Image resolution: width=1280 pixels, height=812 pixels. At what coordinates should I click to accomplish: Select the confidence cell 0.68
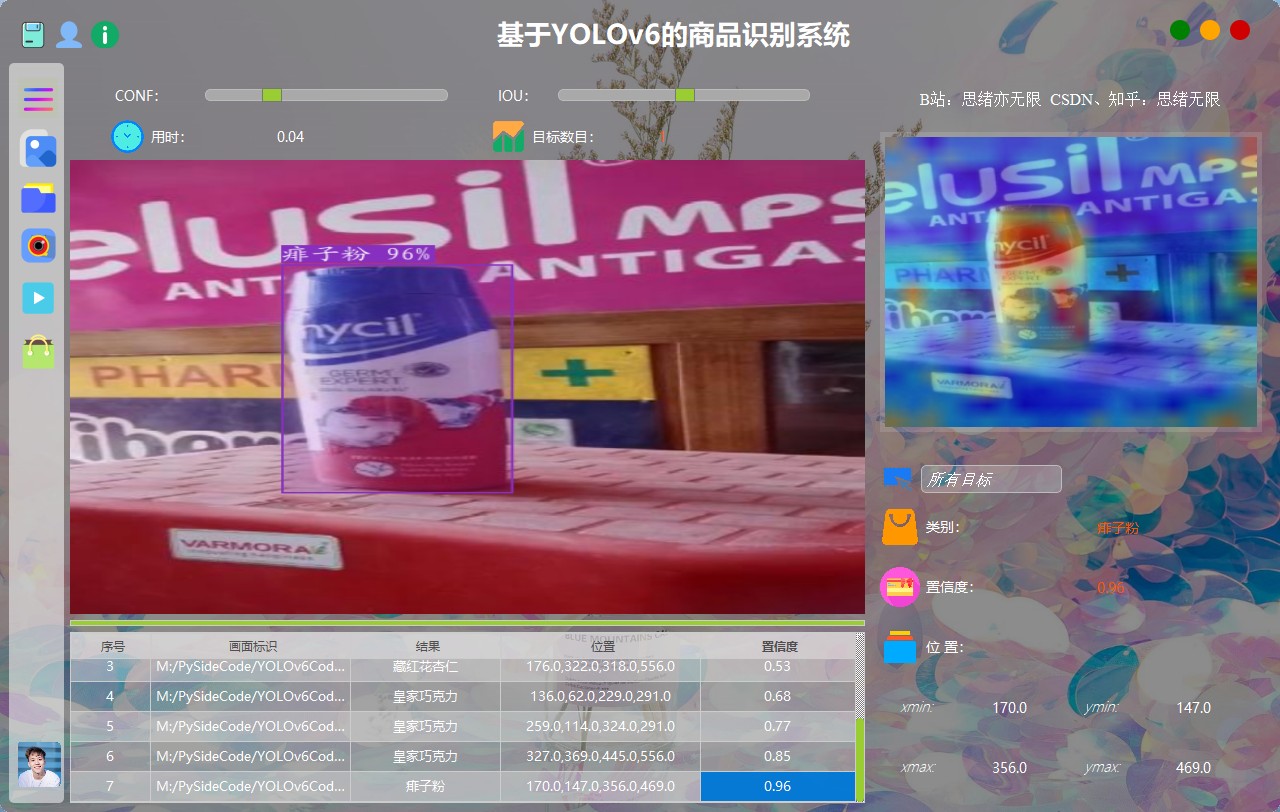click(x=778, y=696)
